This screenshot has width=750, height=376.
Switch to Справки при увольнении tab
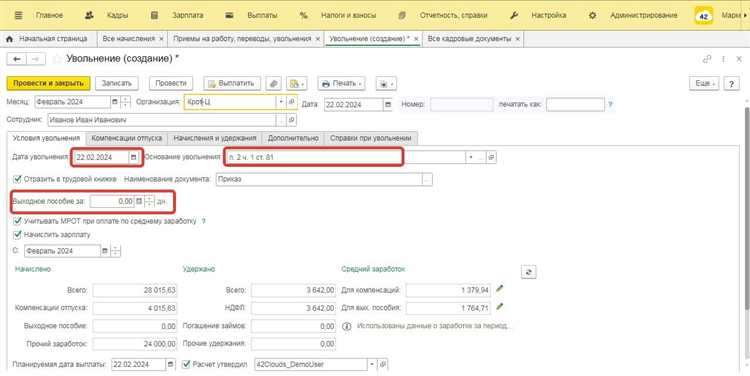coord(371,138)
